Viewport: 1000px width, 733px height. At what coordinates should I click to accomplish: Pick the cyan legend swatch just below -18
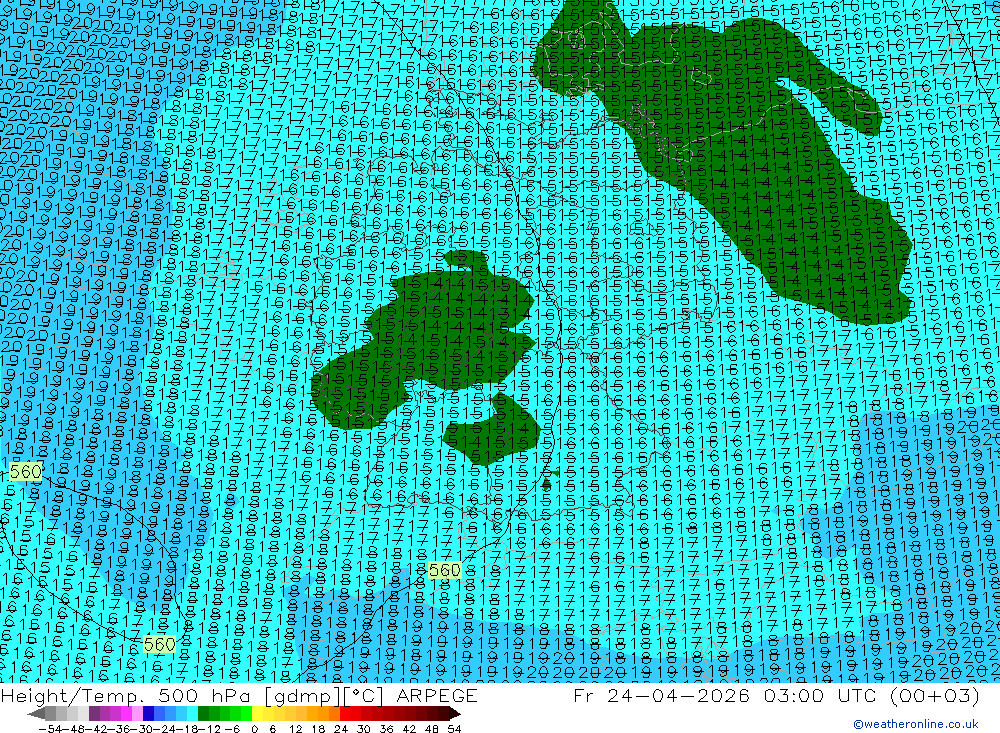coord(192,714)
